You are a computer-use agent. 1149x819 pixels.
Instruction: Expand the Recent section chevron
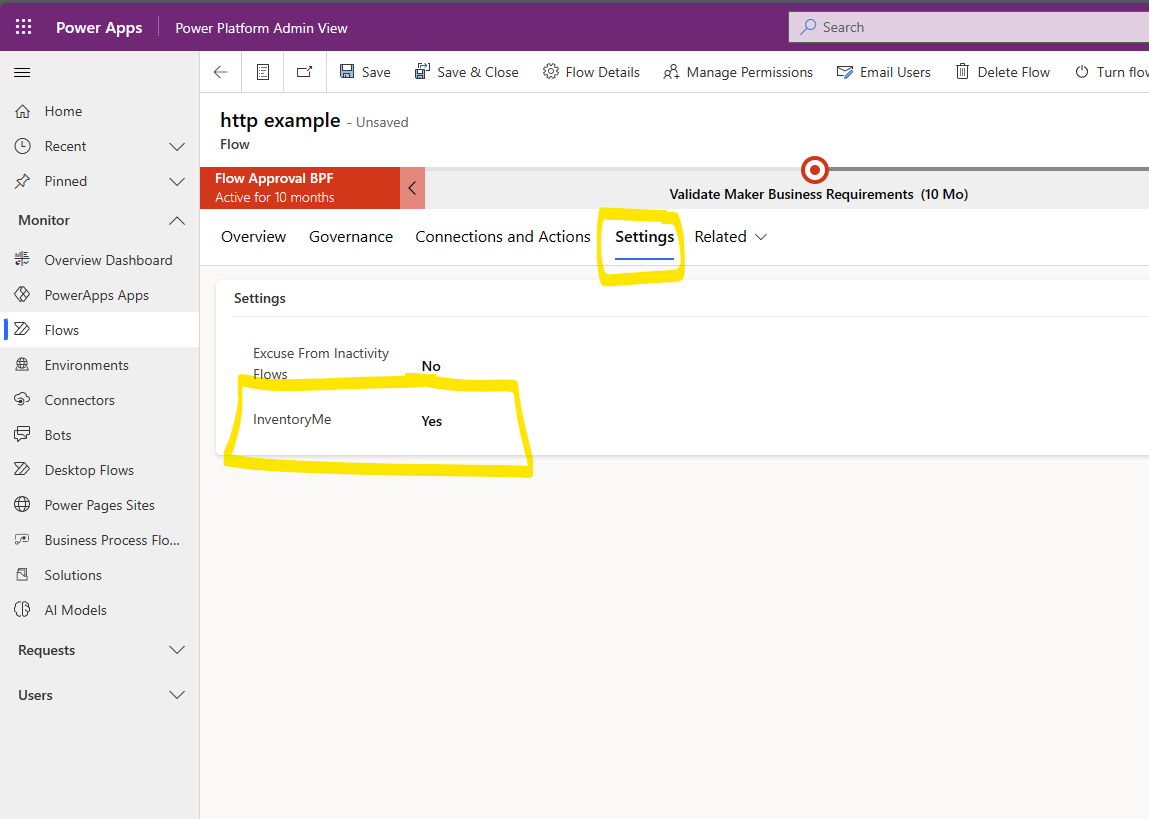(x=177, y=147)
